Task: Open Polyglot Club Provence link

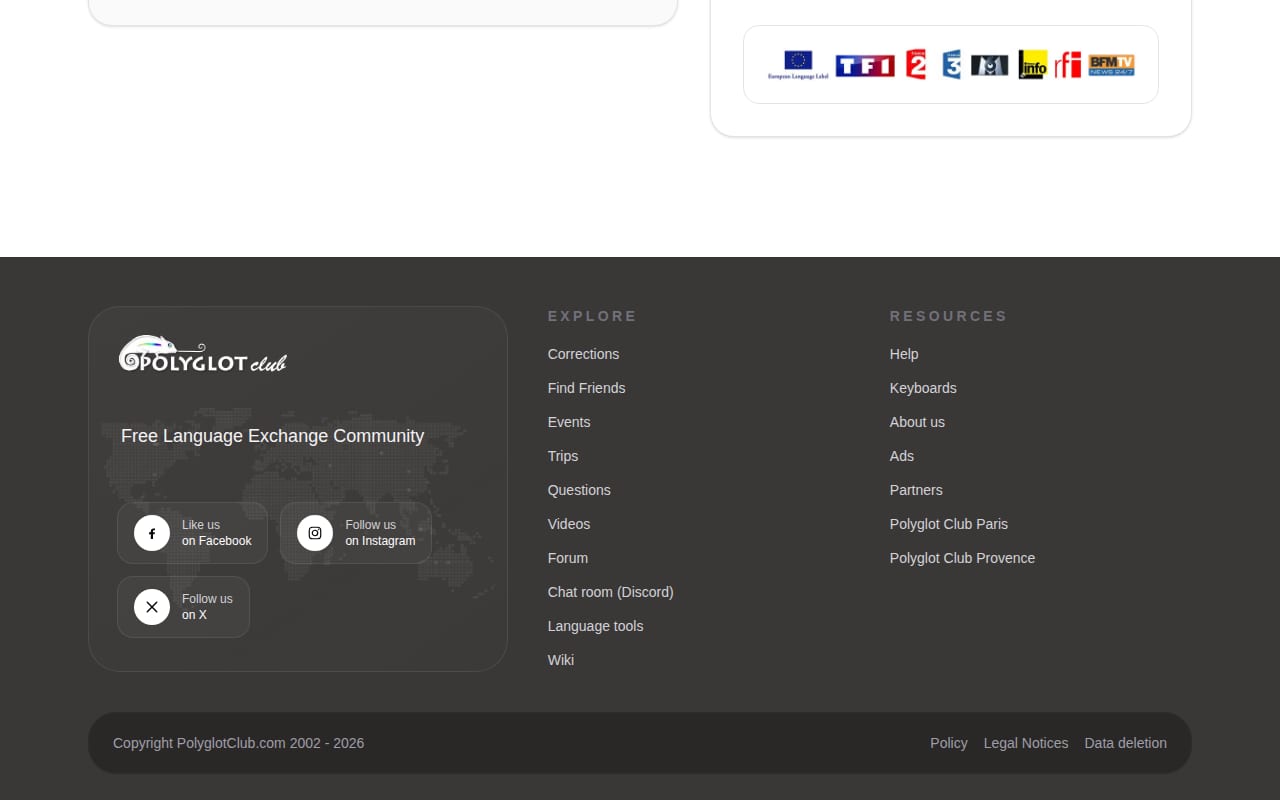Action: 962,558
